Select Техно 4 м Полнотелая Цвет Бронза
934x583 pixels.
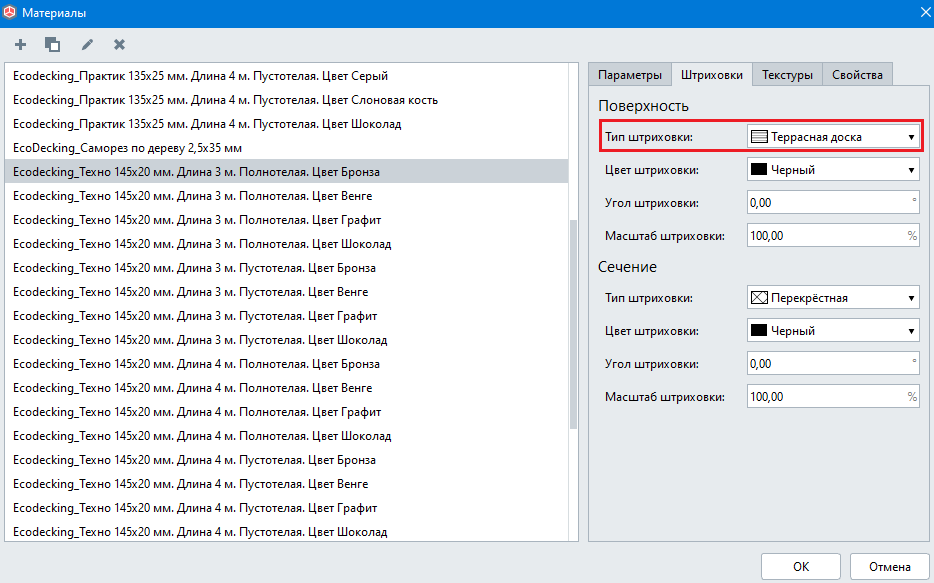287,364
